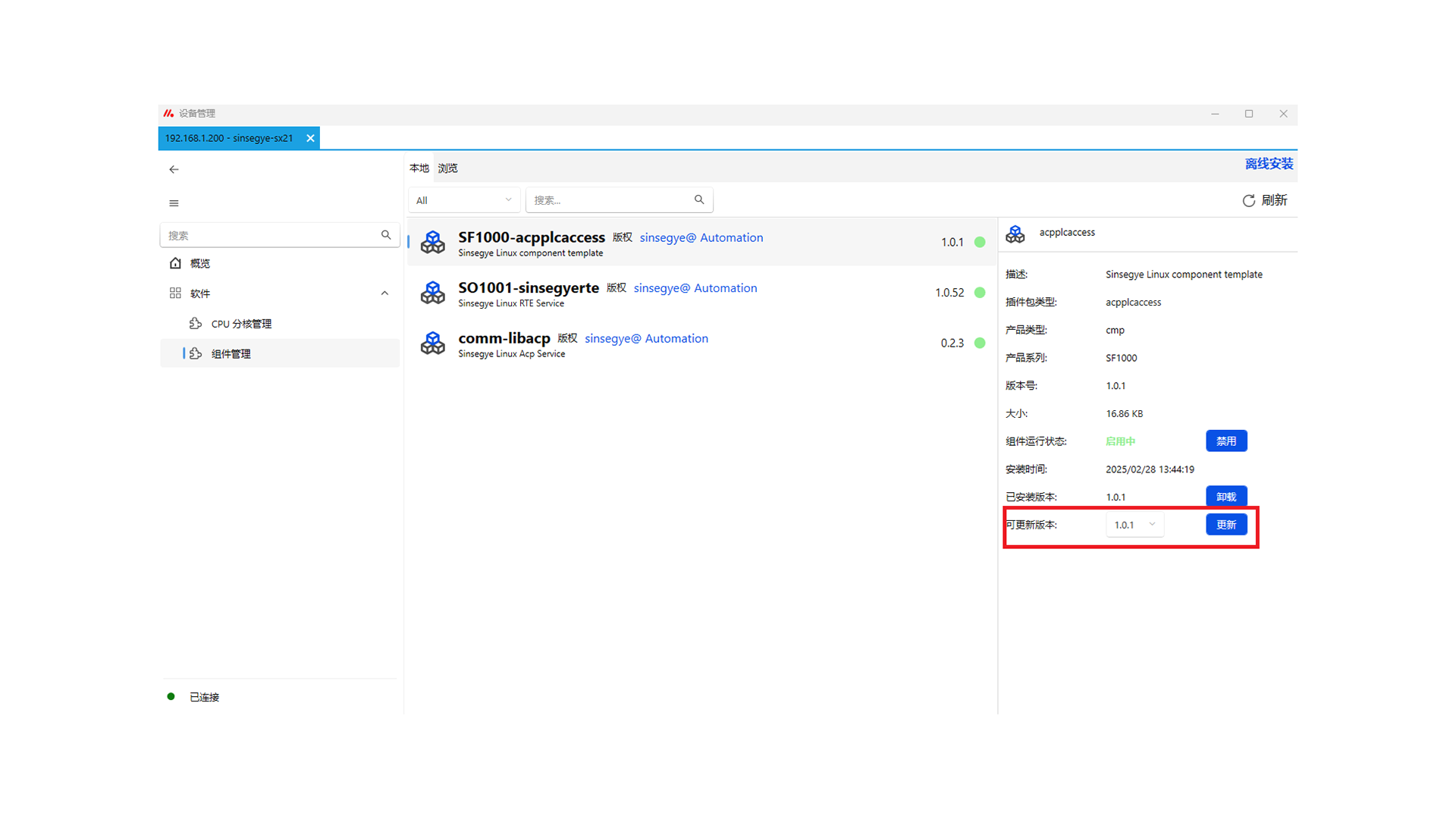This screenshot has width=1456, height=819.
Task: Collapse the 软件 section in sidebar
Action: (384, 293)
